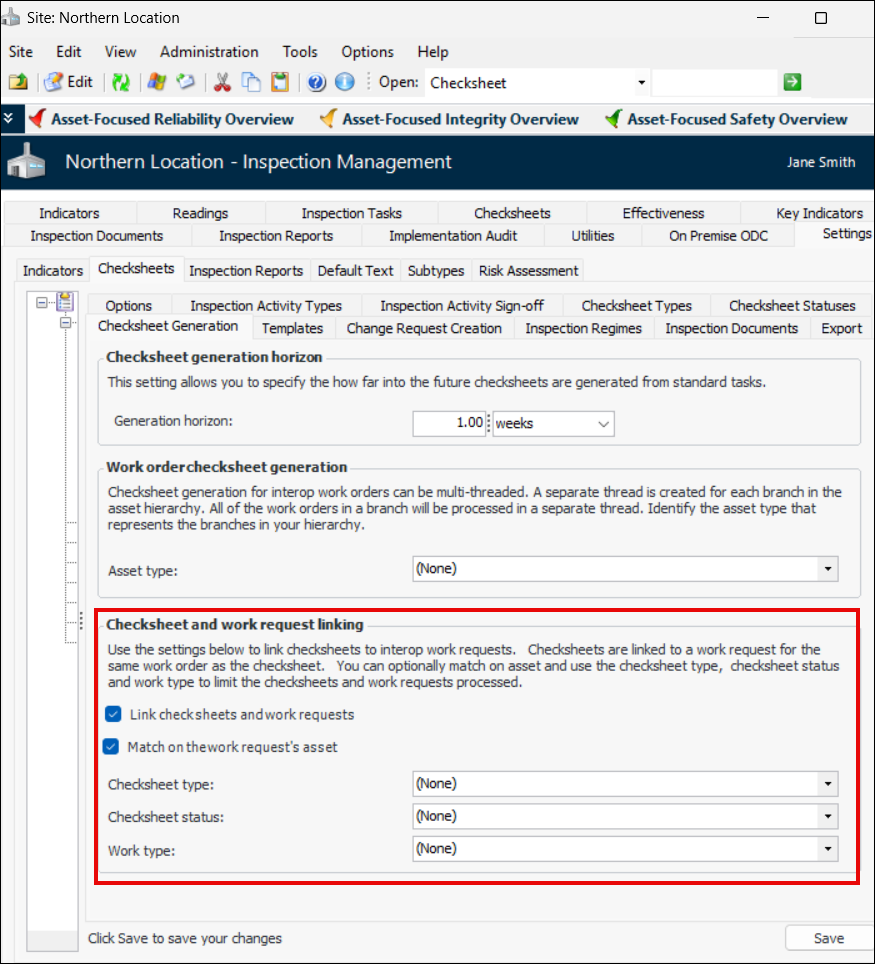The width and height of the screenshot is (875, 964).
Task: Click the Windows flag toolbar icon
Action: [156, 82]
